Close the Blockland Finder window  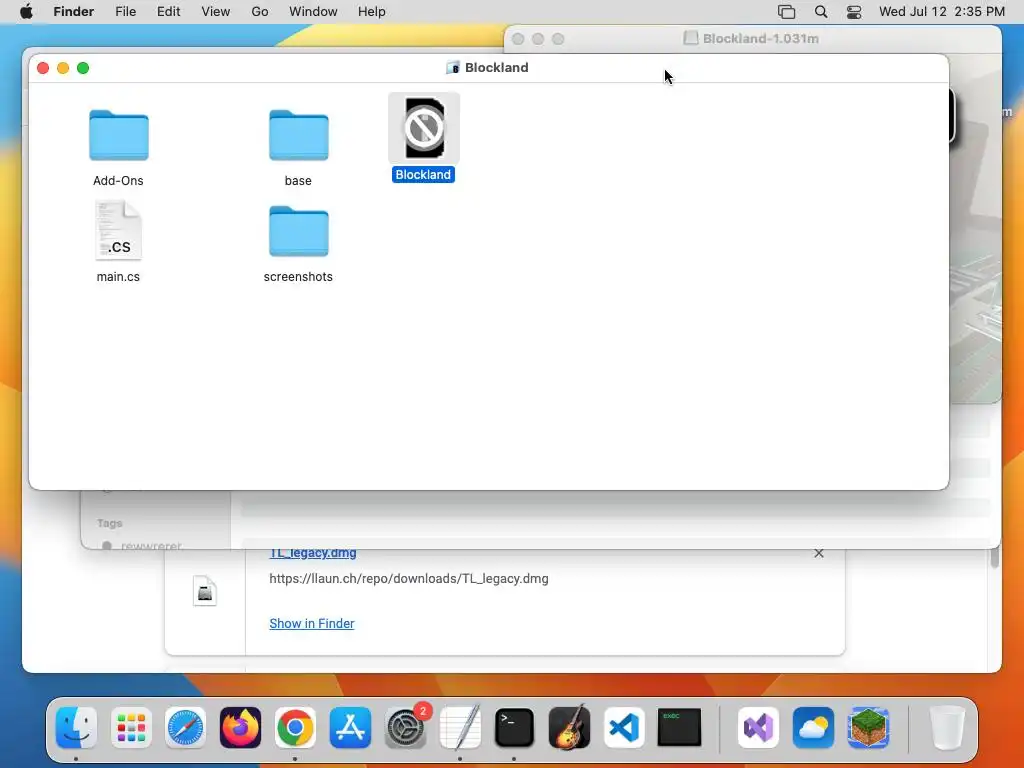tap(43, 68)
